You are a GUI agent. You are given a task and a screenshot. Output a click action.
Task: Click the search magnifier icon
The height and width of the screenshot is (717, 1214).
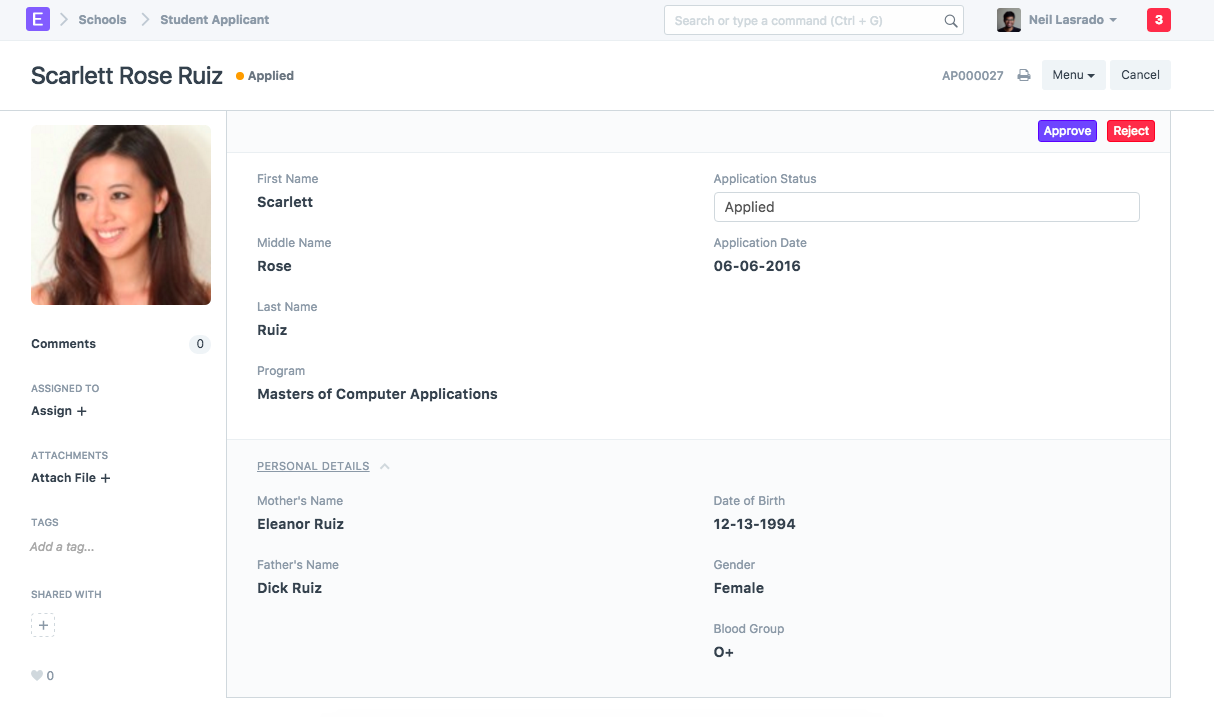pos(950,20)
